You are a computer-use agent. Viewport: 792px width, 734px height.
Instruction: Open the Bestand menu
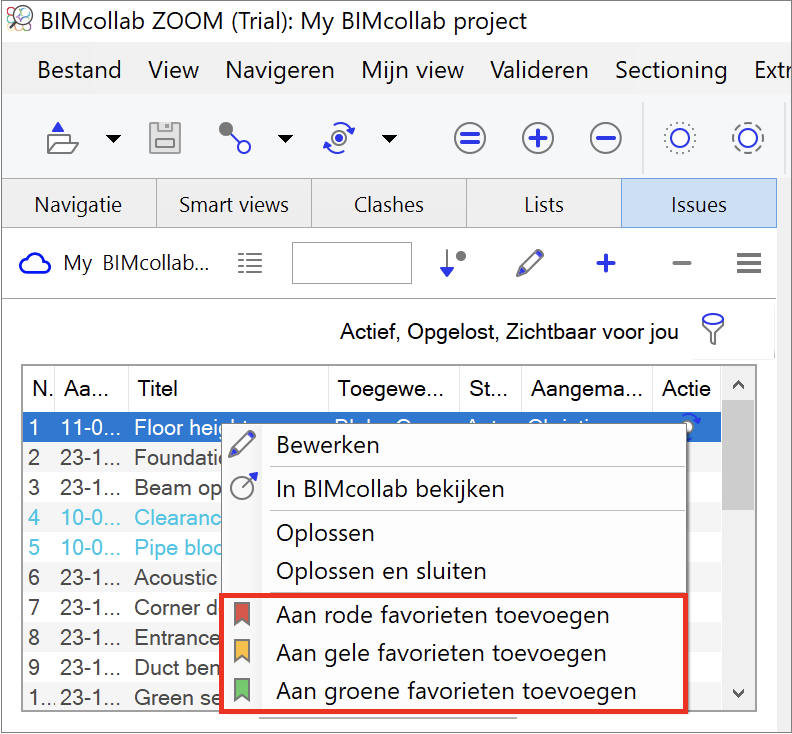click(79, 70)
